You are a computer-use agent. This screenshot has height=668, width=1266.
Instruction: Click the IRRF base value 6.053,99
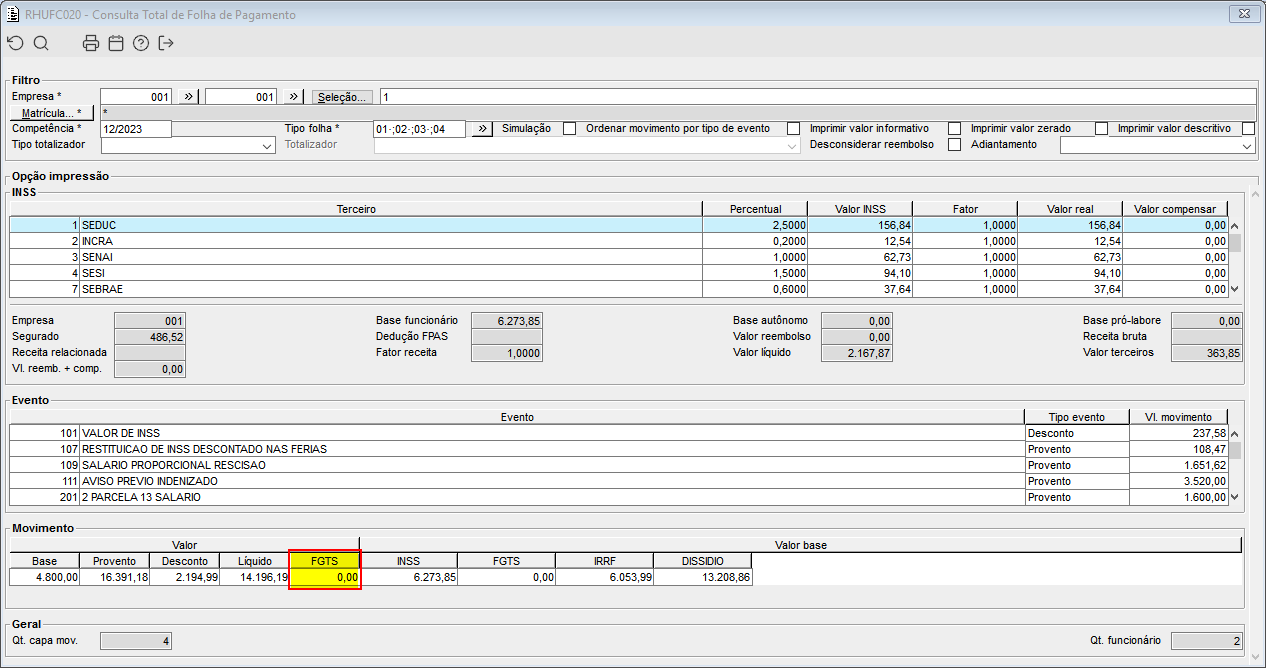click(605, 577)
